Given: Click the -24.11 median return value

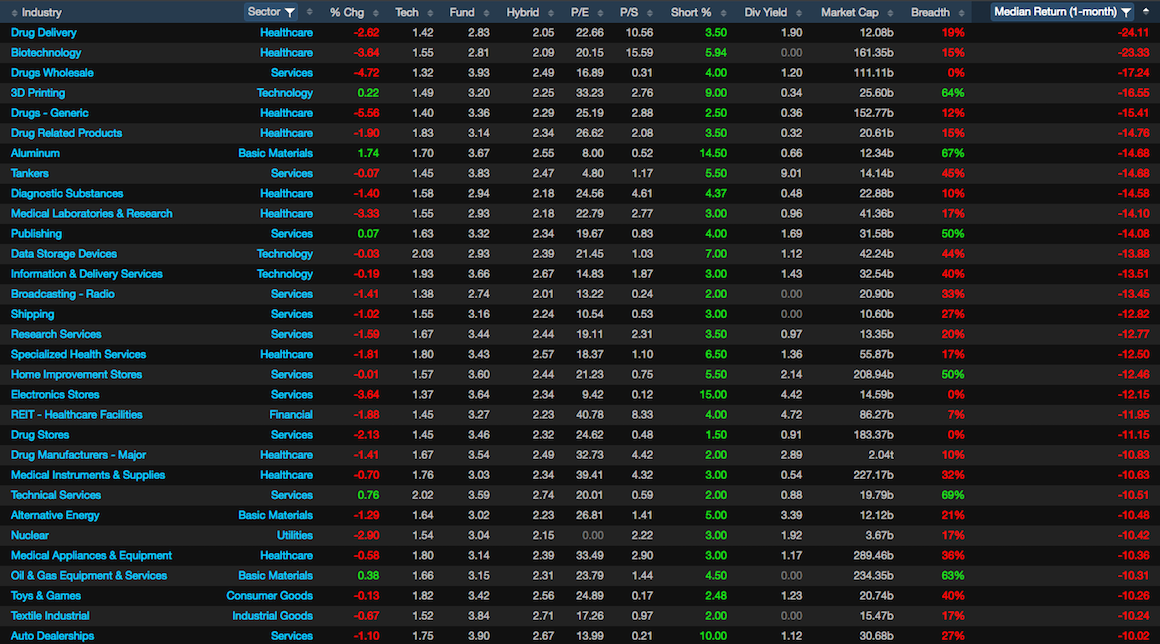Looking at the screenshot, I should tap(1133, 33).
